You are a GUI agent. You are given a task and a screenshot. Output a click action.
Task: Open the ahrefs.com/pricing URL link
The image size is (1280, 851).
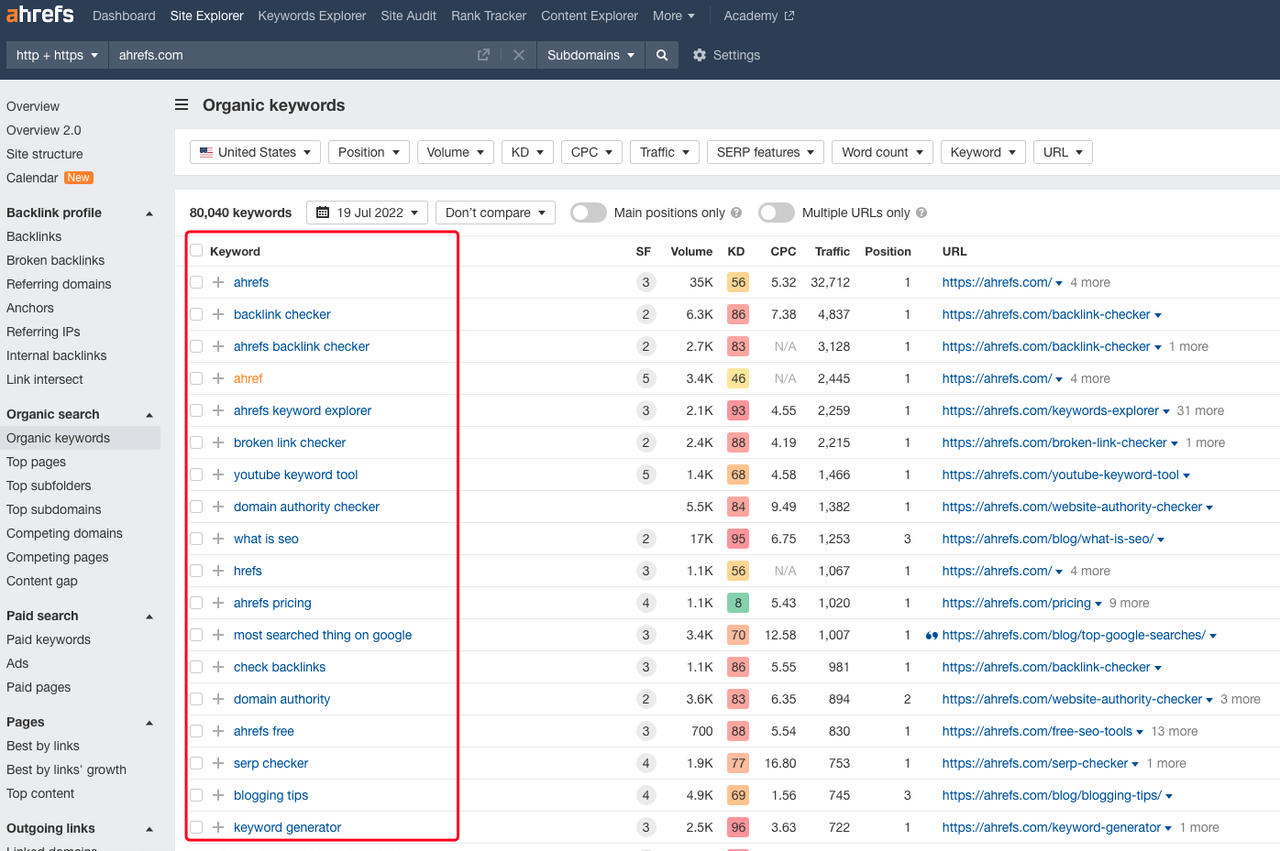click(x=1016, y=603)
